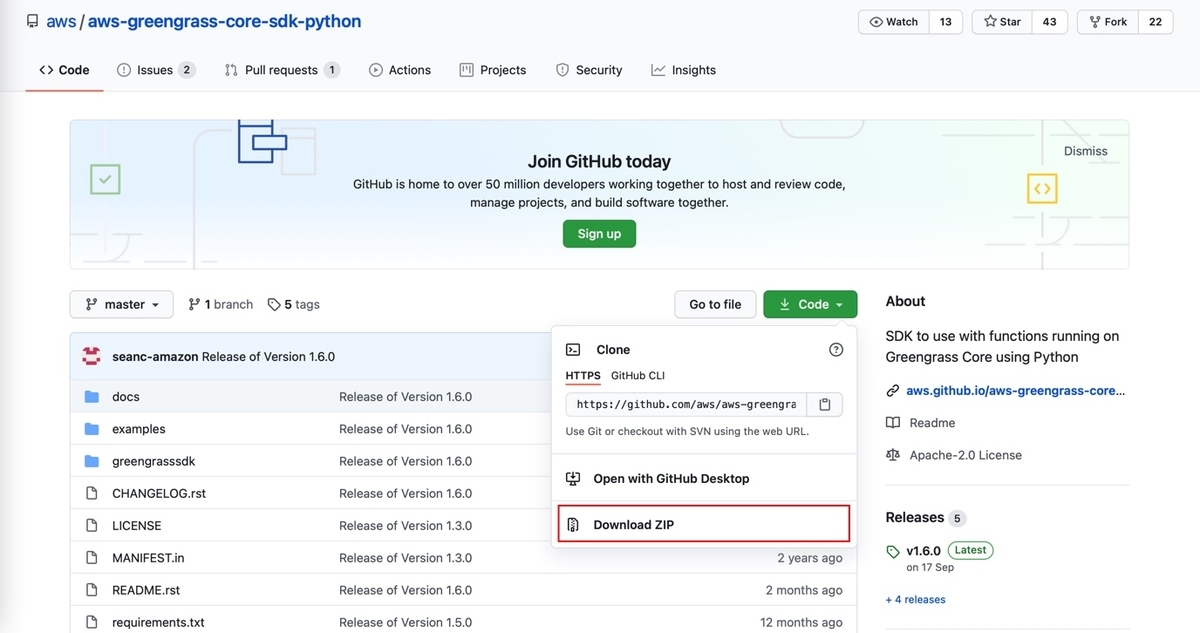This screenshot has width=1200, height=633.
Task: Collapse the green Code dropdown button
Action: click(x=810, y=304)
